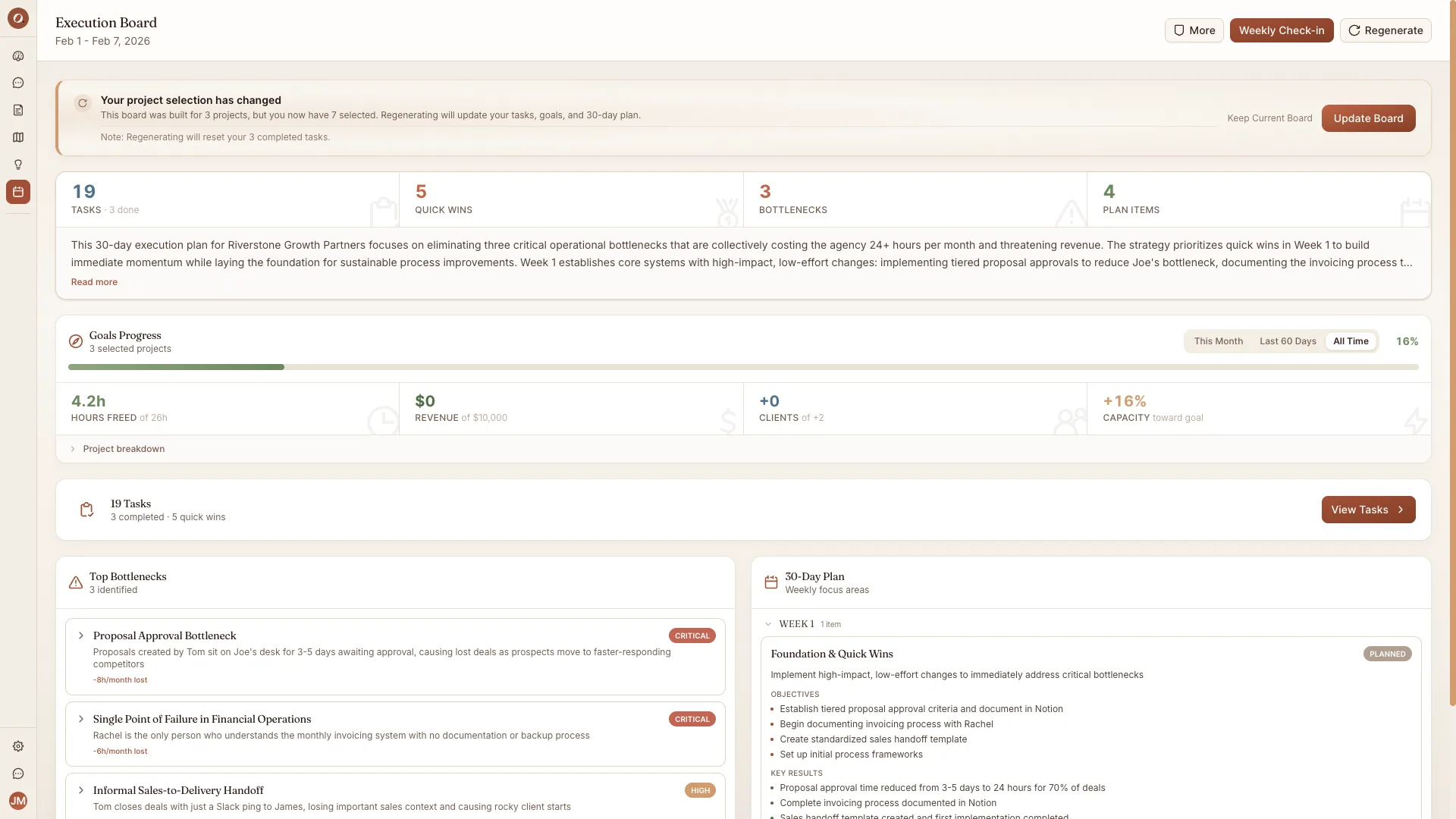Screen dimensions: 1456x819
Task: Click the app logo at top left
Action: coord(18,18)
